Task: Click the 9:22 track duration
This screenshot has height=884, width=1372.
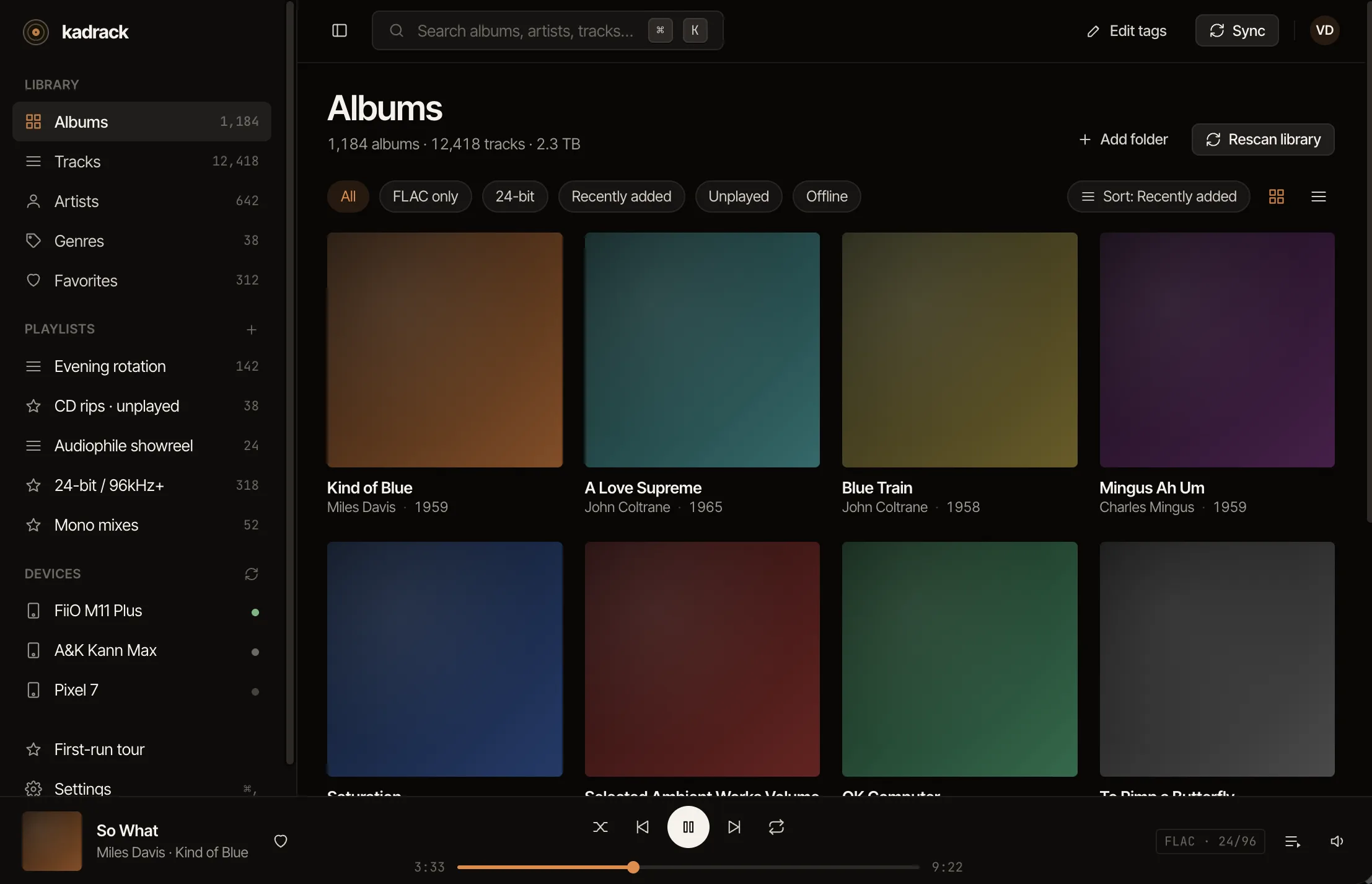Action: [x=948, y=867]
